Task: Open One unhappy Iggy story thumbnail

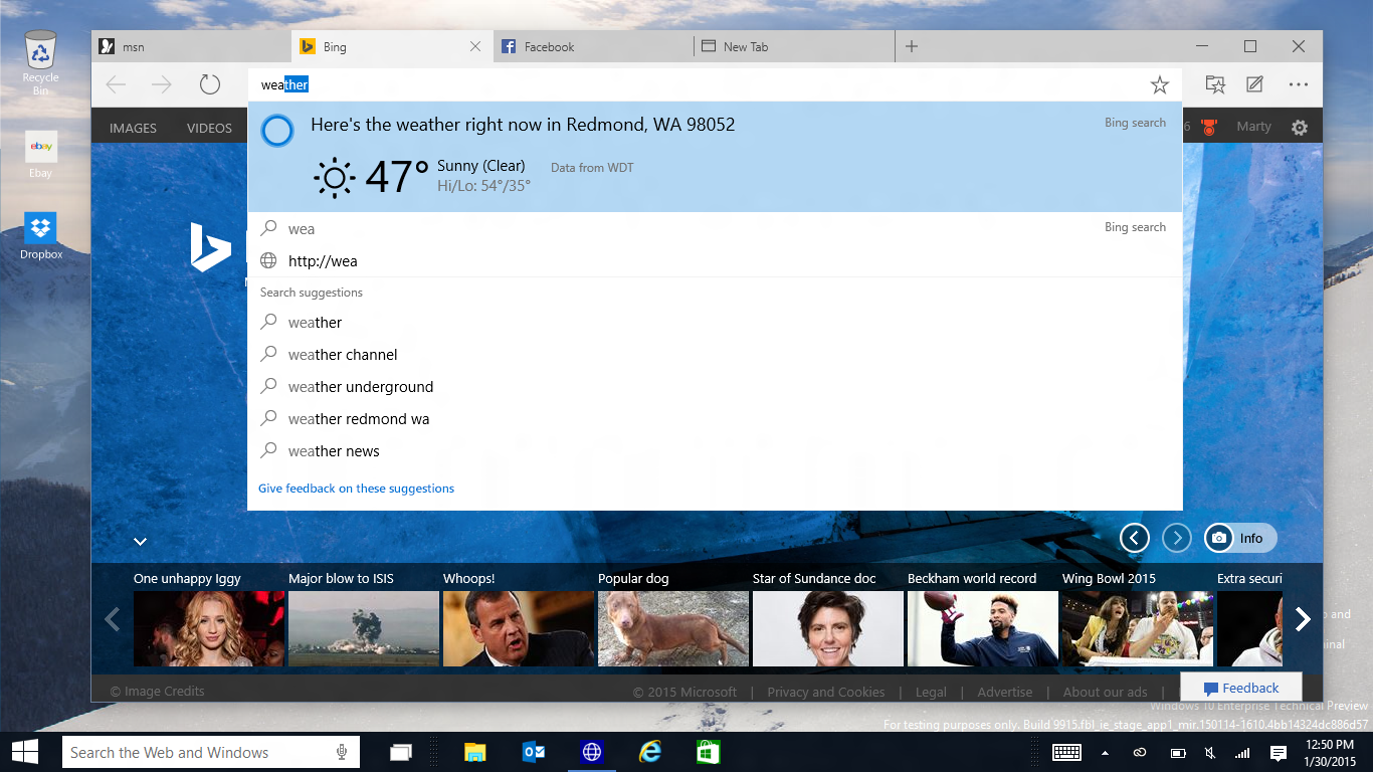Action: pyautogui.click(x=209, y=628)
